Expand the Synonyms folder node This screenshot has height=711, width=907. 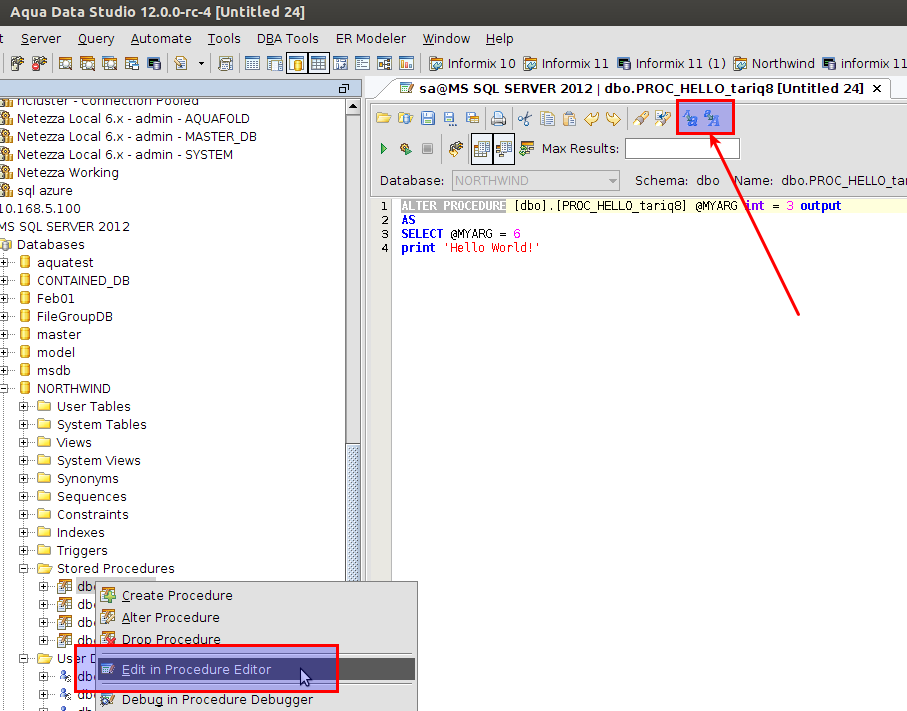pyautogui.click(x=24, y=478)
